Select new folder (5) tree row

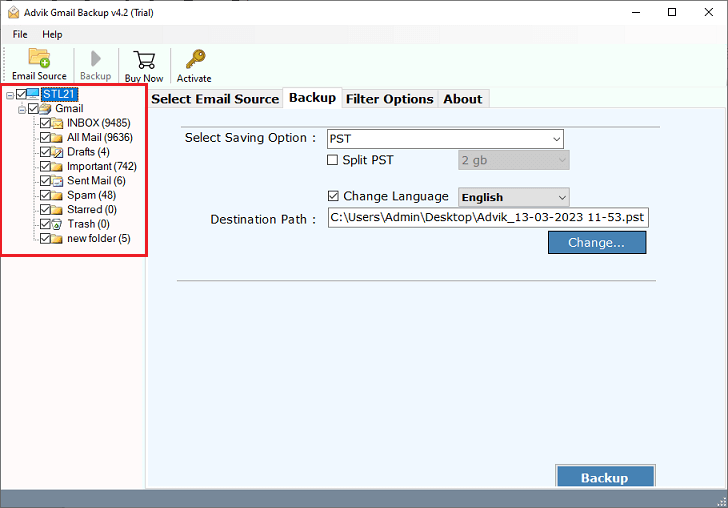[x=98, y=238]
